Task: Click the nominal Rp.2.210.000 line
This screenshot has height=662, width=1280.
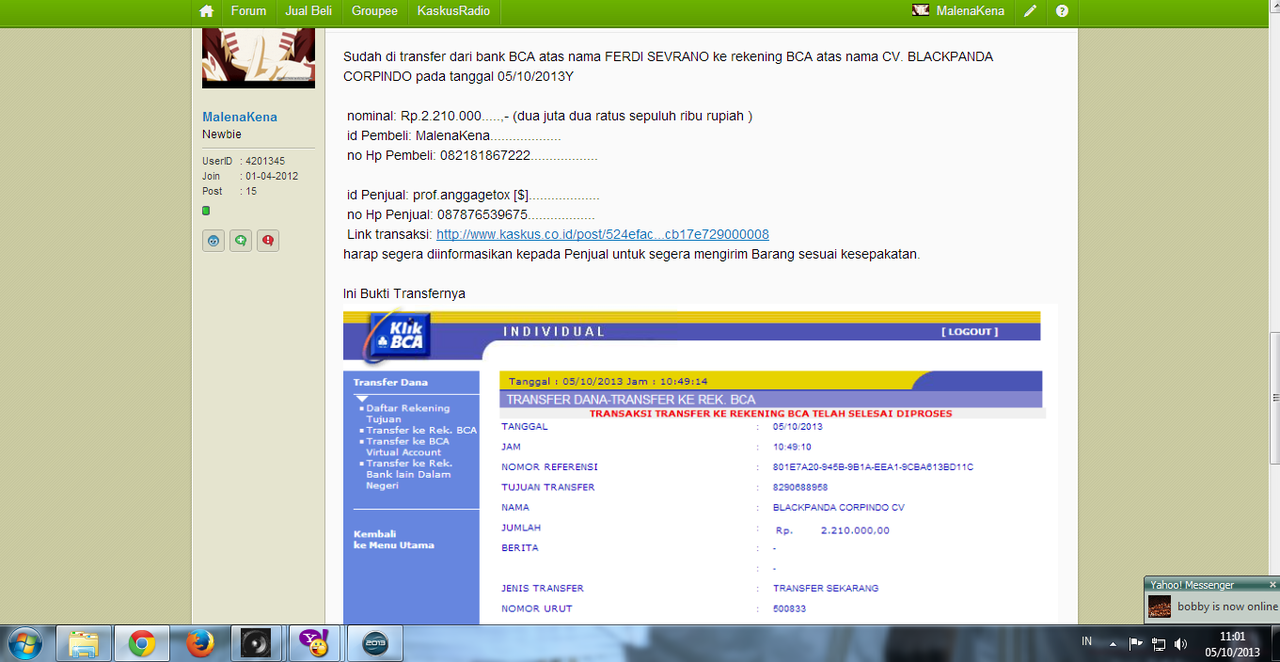Action: coord(549,116)
